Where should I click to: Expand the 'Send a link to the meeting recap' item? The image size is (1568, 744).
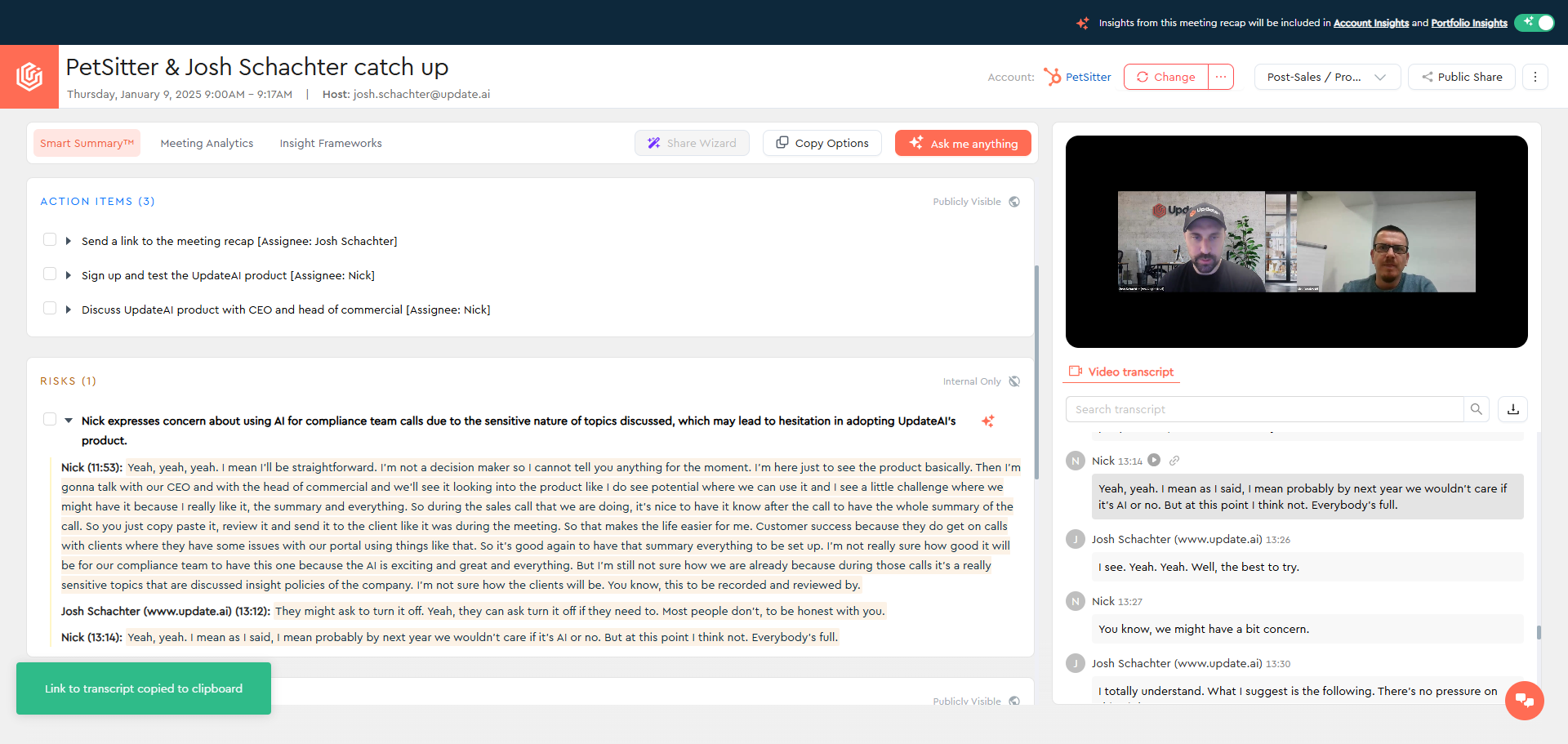[69, 241]
